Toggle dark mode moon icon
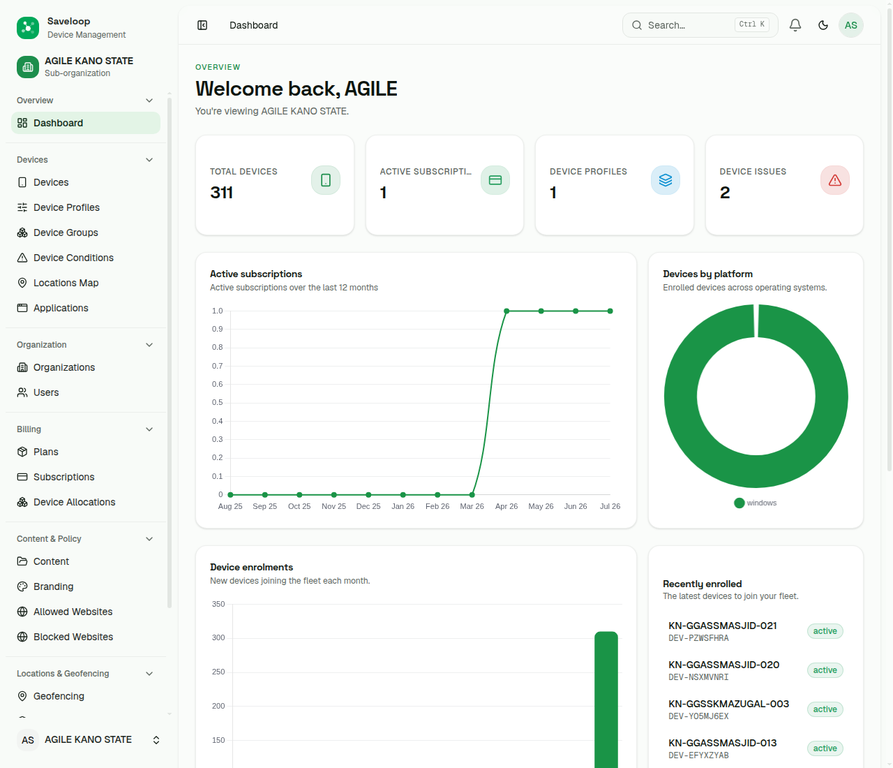Viewport: 893px width, 768px height. pyautogui.click(x=823, y=25)
